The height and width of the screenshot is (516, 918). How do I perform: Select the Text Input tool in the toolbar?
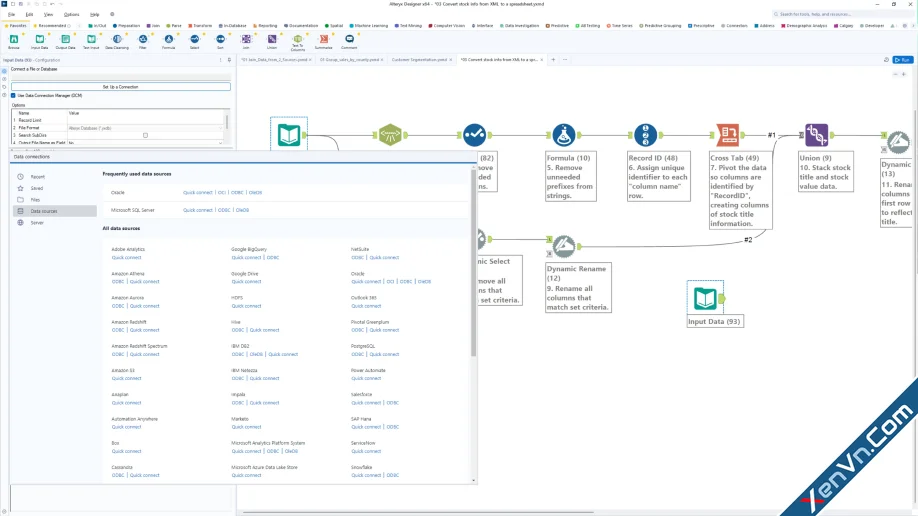click(x=91, y=41)
